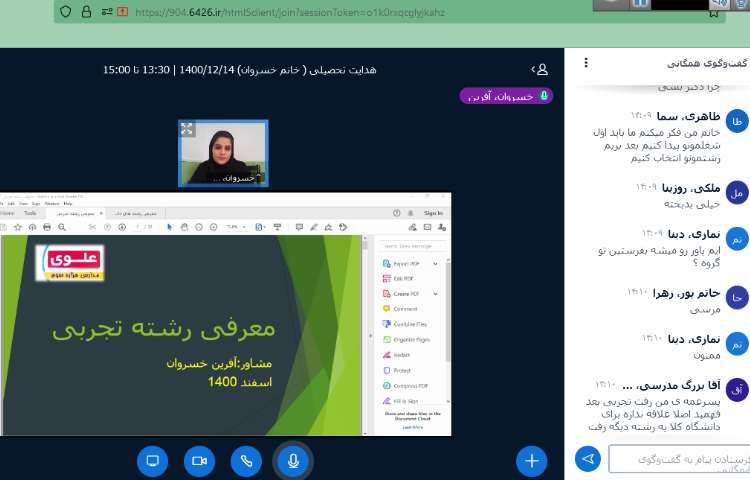The image size is (750, 480).
Task: Open the Redact tool
Action: 396,355
